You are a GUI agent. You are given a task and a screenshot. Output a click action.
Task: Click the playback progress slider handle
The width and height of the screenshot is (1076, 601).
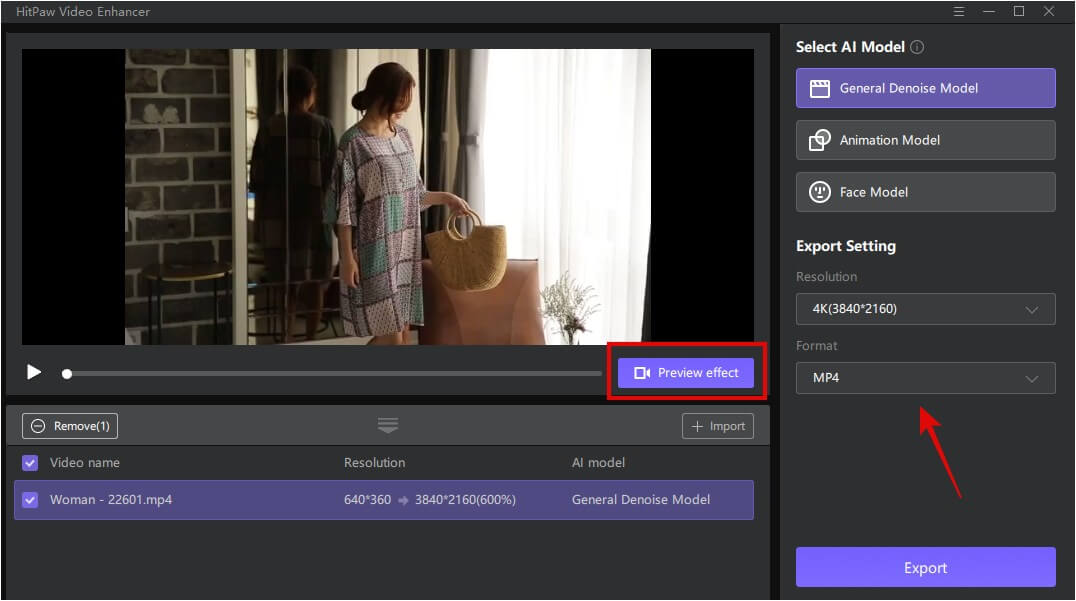click(67, 374)
